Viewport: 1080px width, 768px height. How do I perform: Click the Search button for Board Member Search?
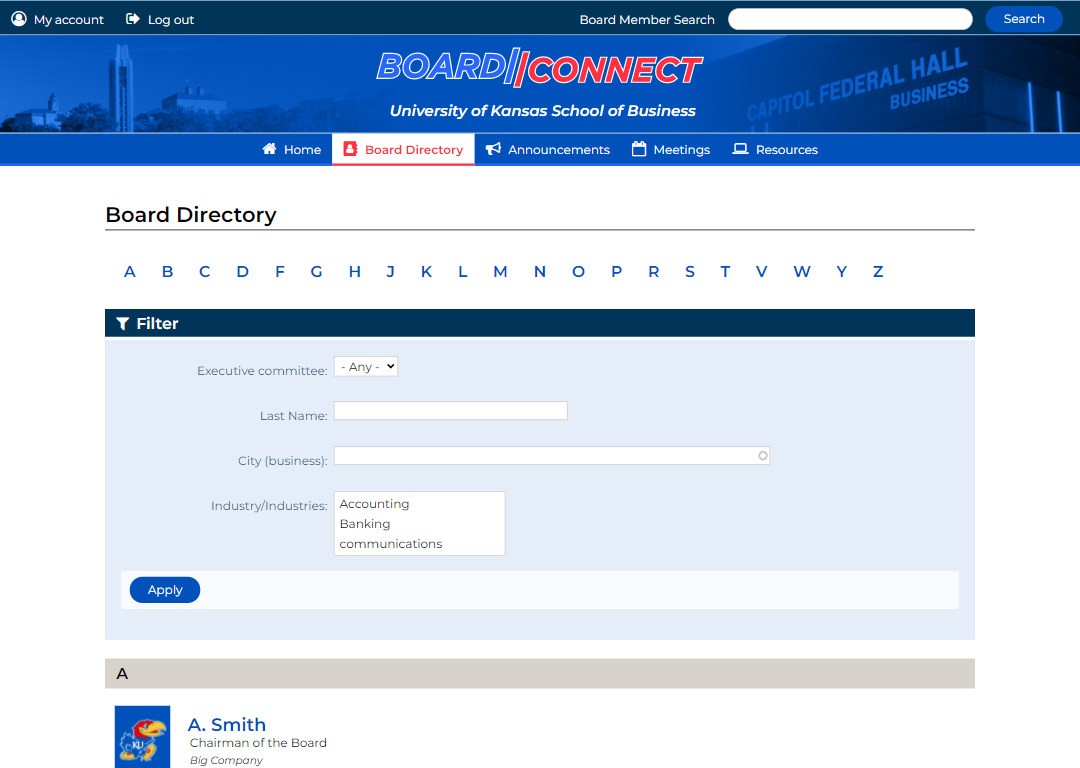coord(1023,18)
